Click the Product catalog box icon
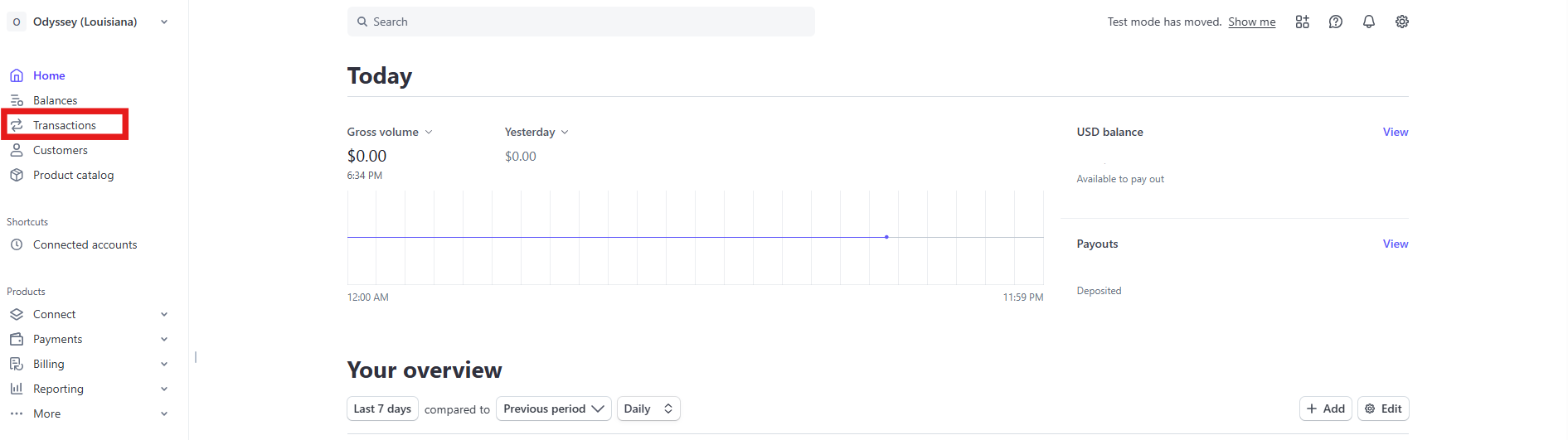1568x440 pixels. [x=17, y=175]
